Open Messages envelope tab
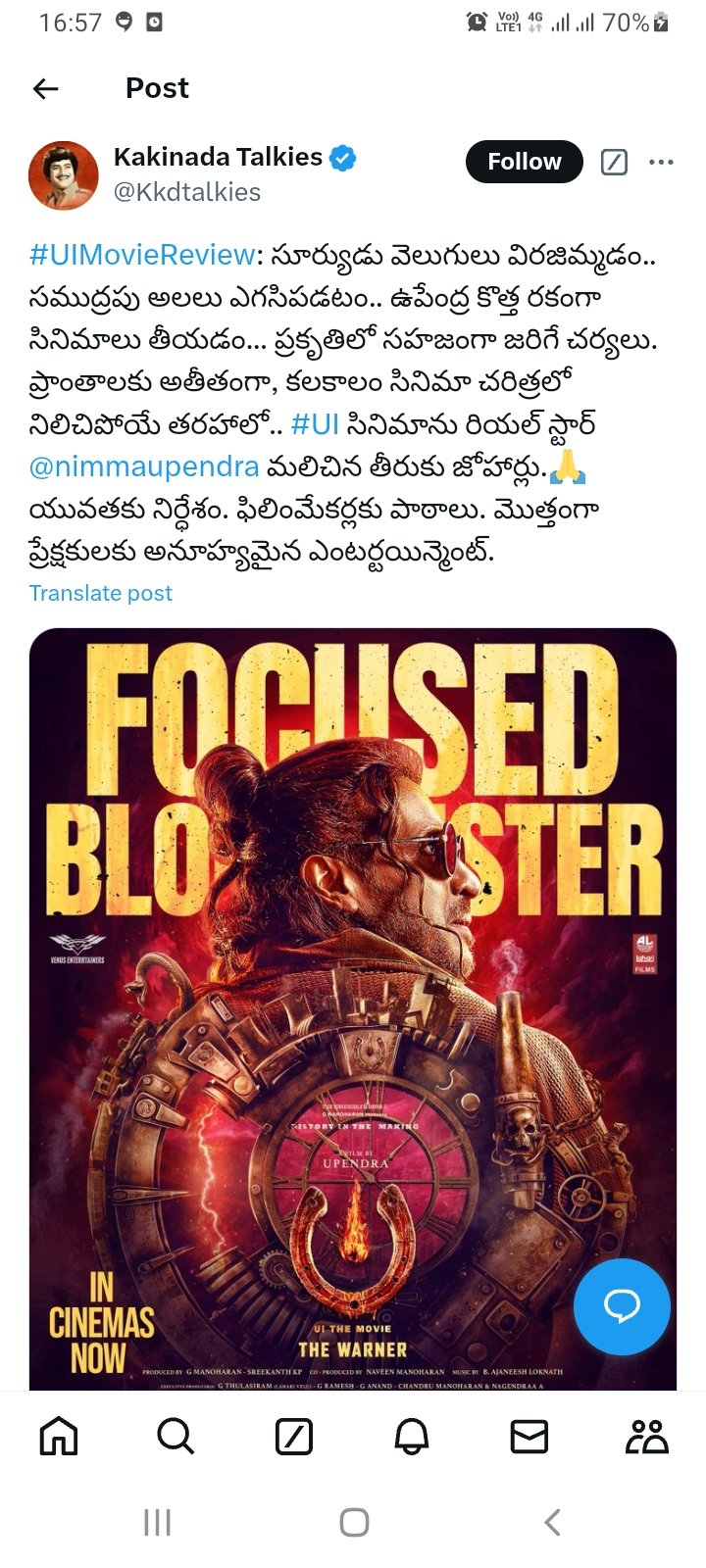 [x=529, y=1437]
